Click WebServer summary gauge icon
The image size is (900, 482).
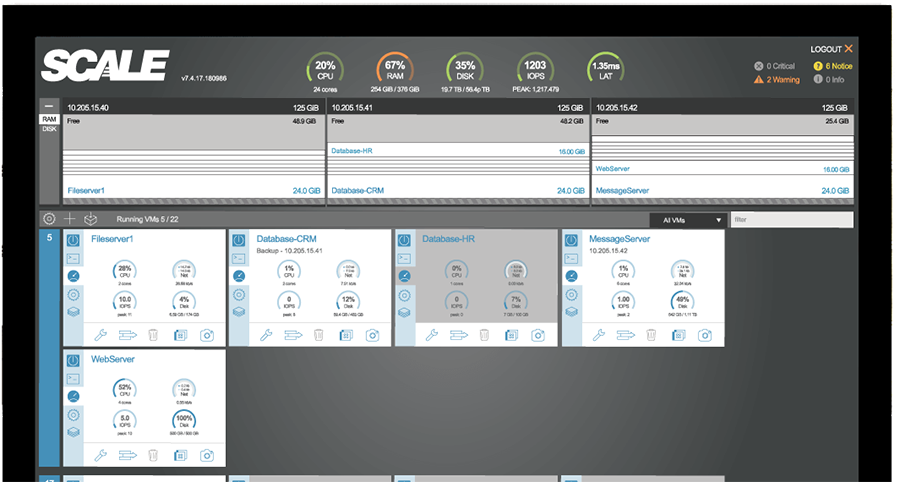[73, 397]
